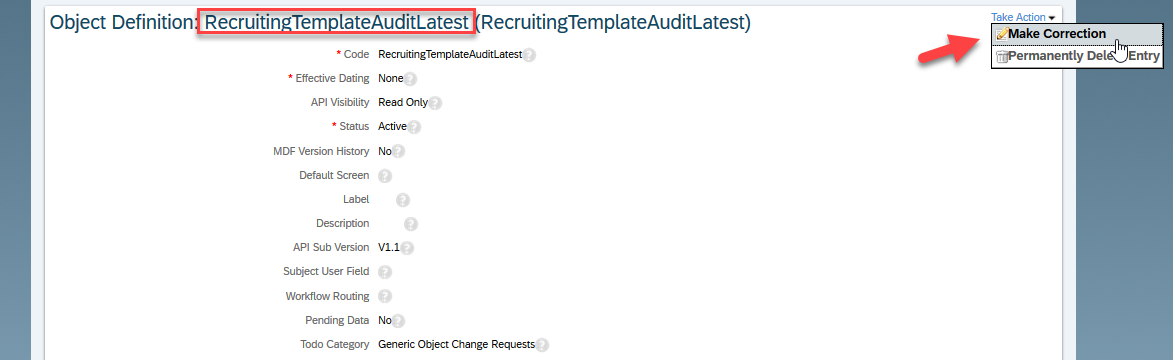The image size is (1173, 360).
Task: Click help icon next to Effective Dating
Action: tap(410, 79)
